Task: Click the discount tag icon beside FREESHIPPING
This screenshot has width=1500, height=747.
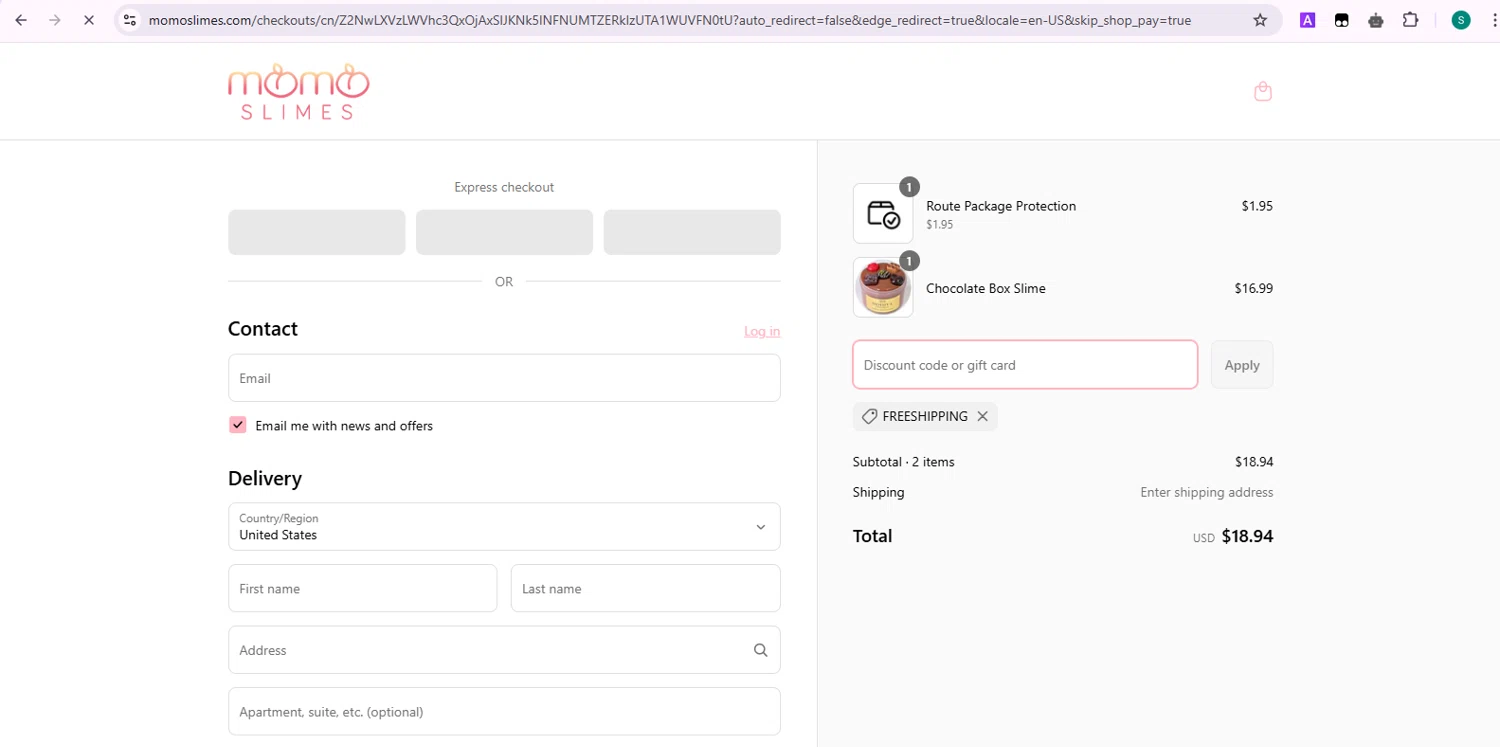Action: coord(869,416)
